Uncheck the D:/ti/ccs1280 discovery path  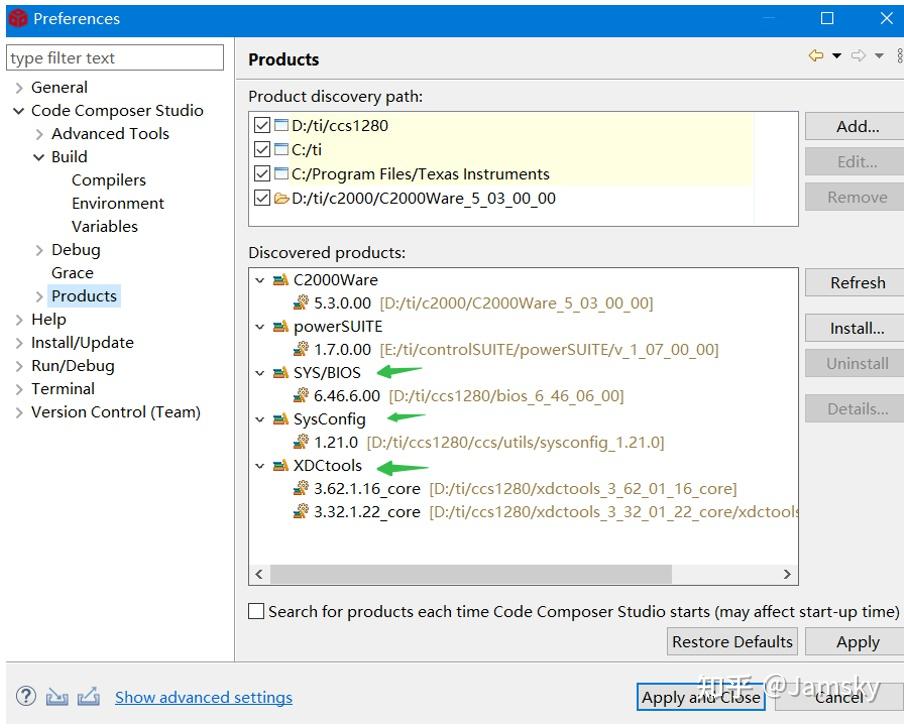tap(262, 126)
